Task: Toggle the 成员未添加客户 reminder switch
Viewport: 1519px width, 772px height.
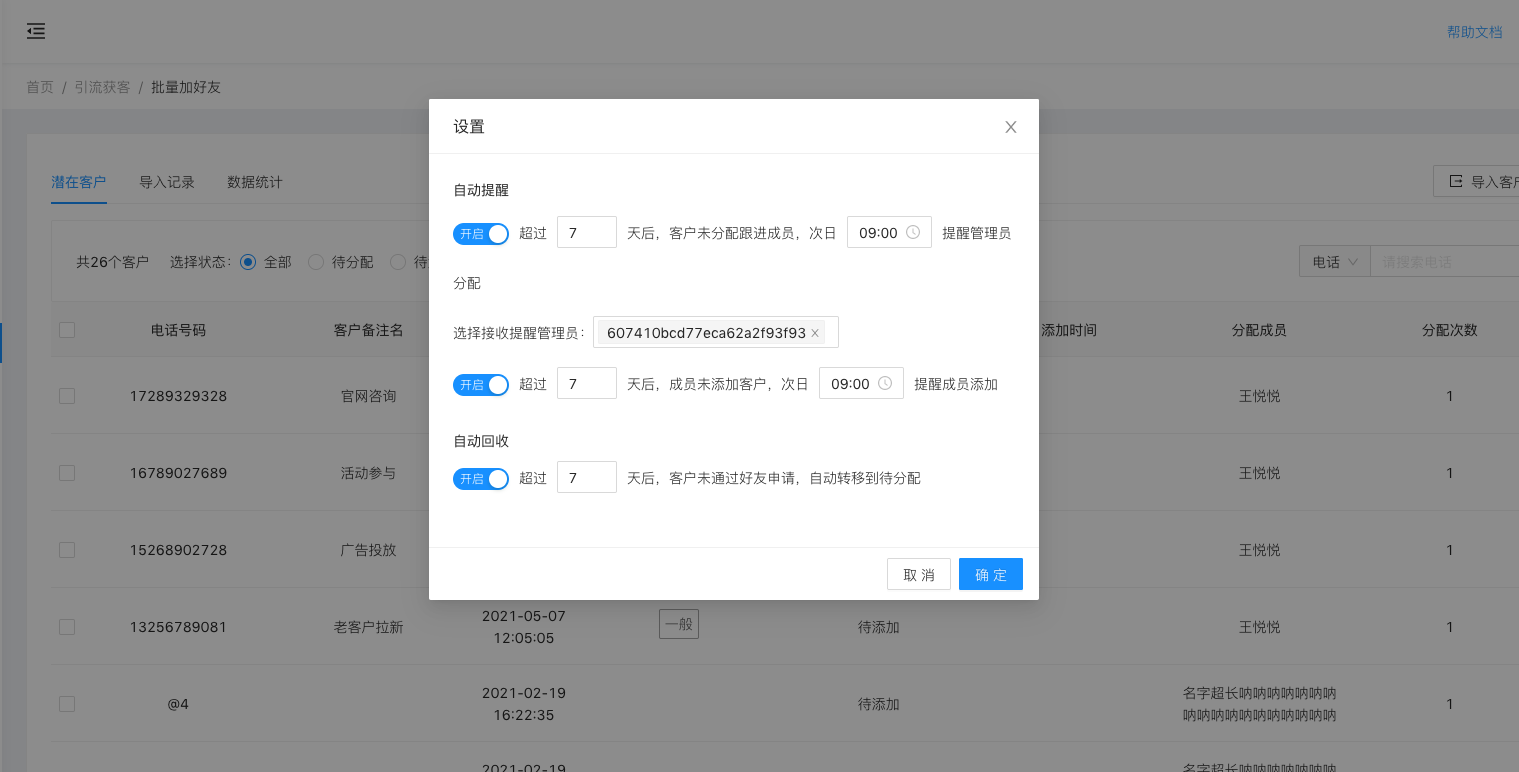Action: [481, 384]
